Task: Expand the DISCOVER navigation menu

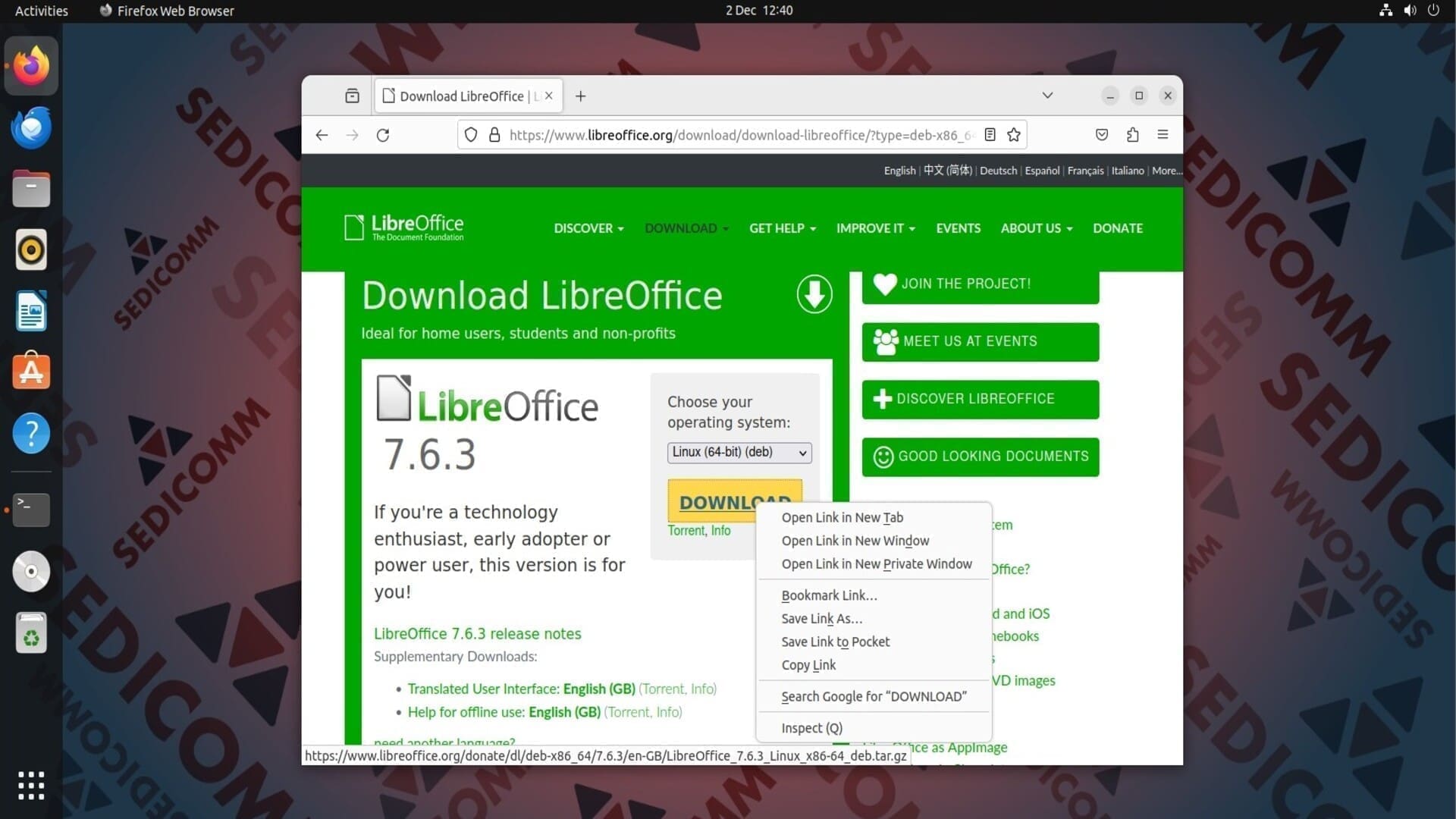Action: 588,228
